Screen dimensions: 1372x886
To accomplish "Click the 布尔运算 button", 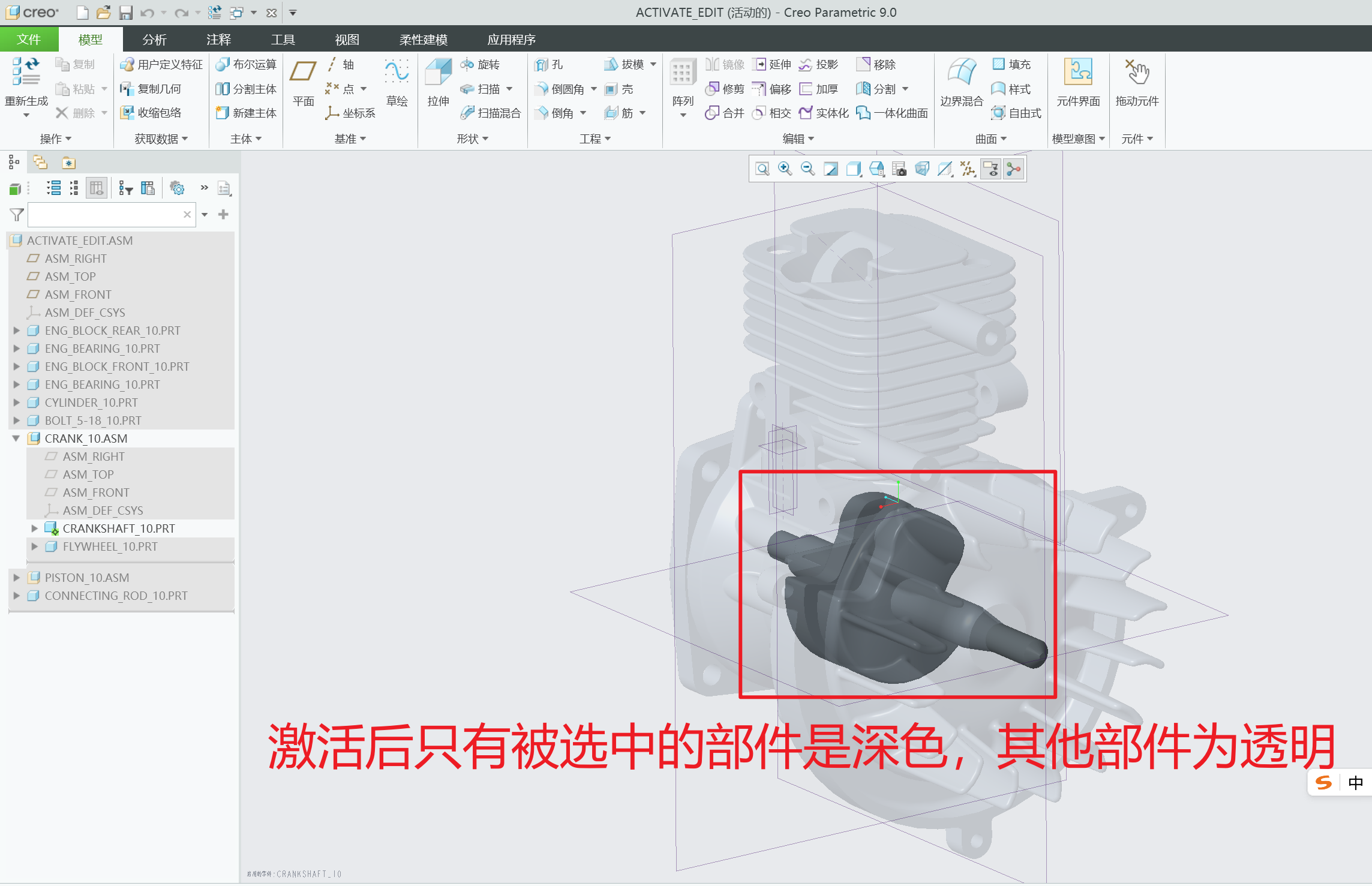I will coord(246,64).
